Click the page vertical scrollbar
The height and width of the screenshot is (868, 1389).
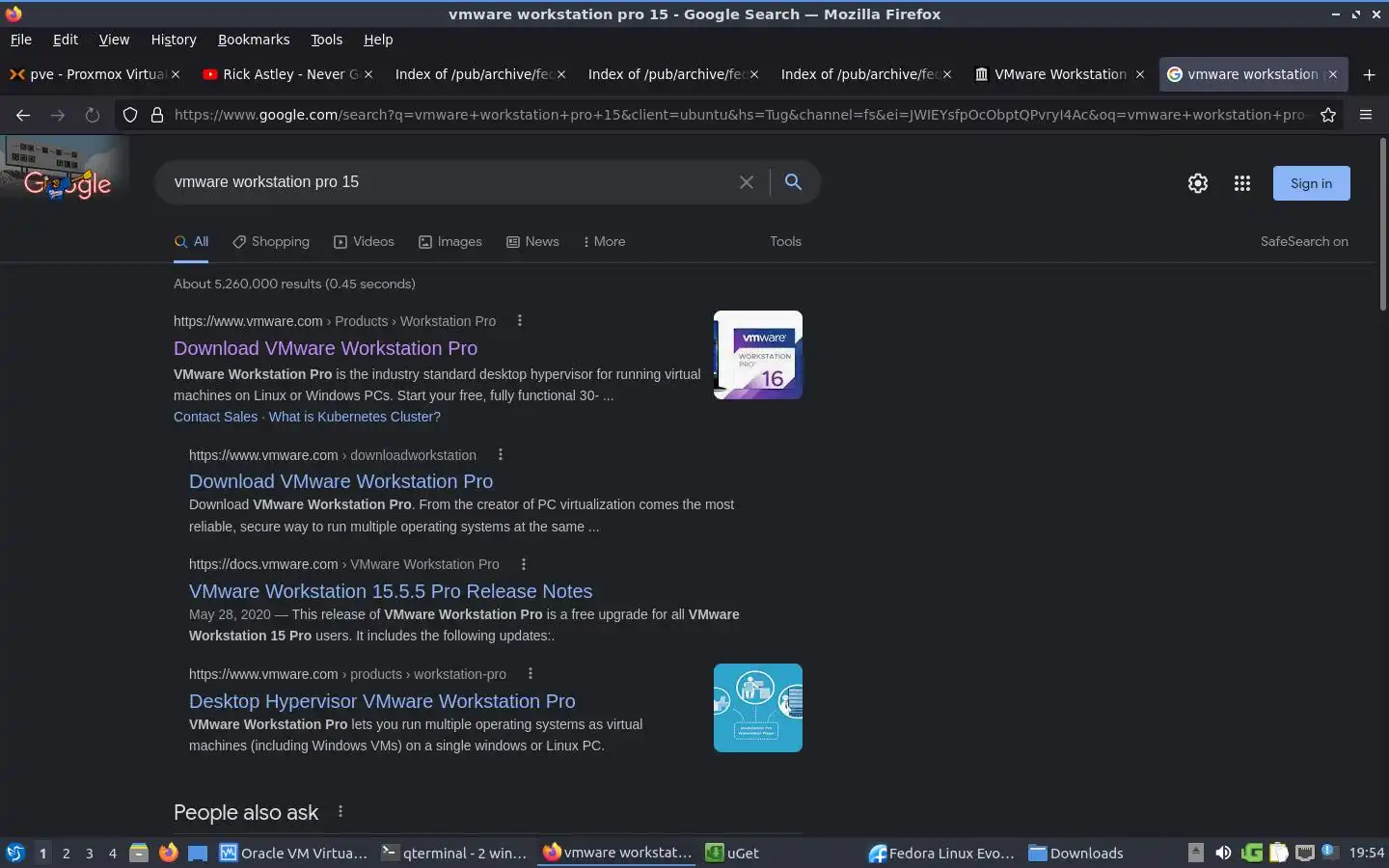(1382, 224)
